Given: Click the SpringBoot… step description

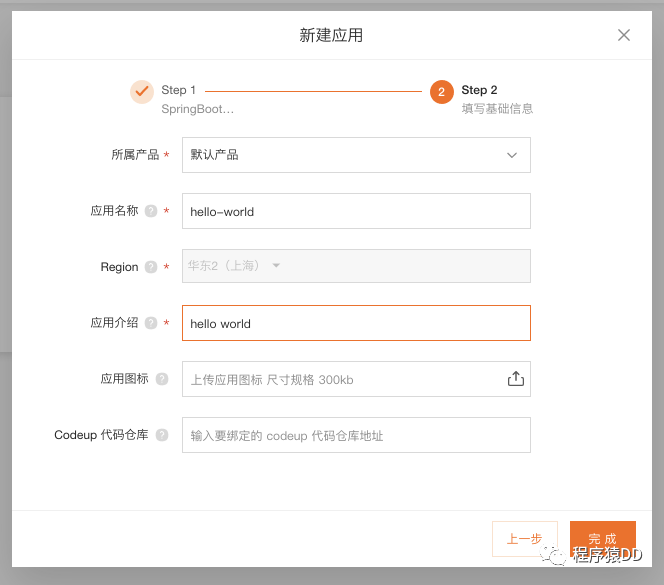Looking at the screenshot, I should pyautogui.click(x=197, y=109).
